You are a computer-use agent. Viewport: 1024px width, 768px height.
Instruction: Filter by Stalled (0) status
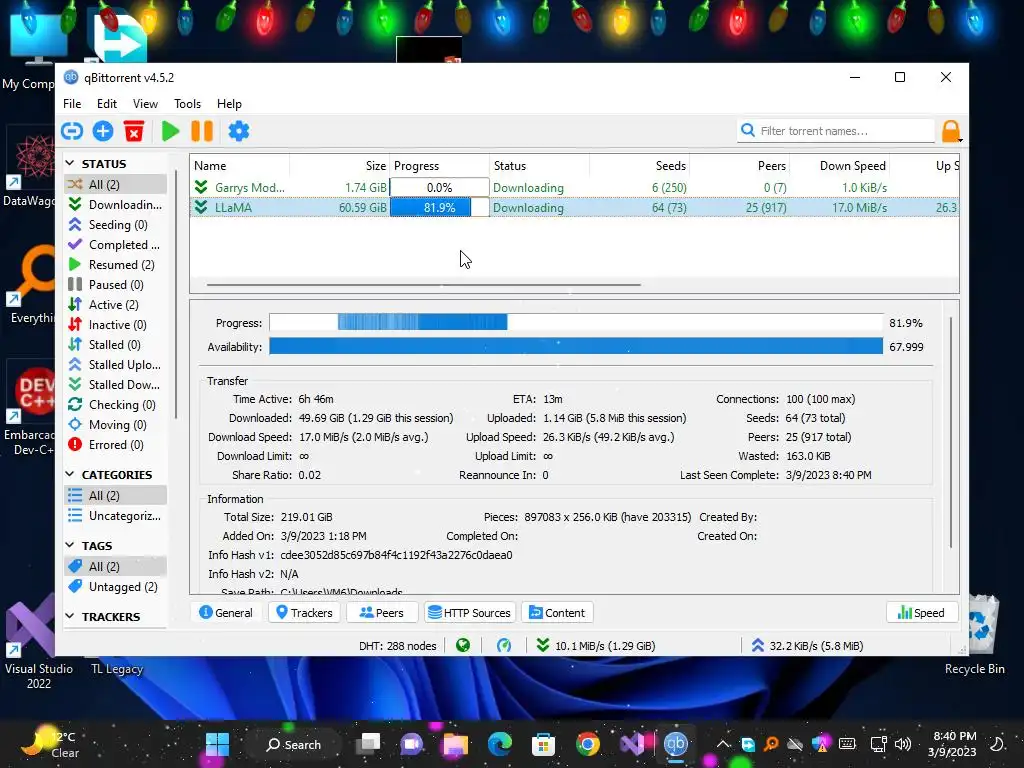point(116,345)
